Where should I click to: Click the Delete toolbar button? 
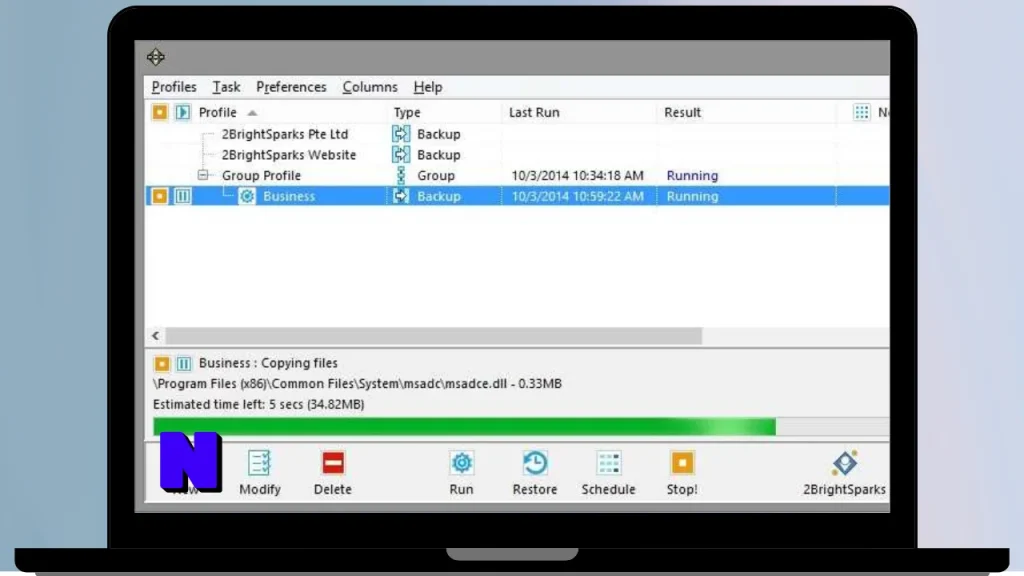(x=332, y=473)
